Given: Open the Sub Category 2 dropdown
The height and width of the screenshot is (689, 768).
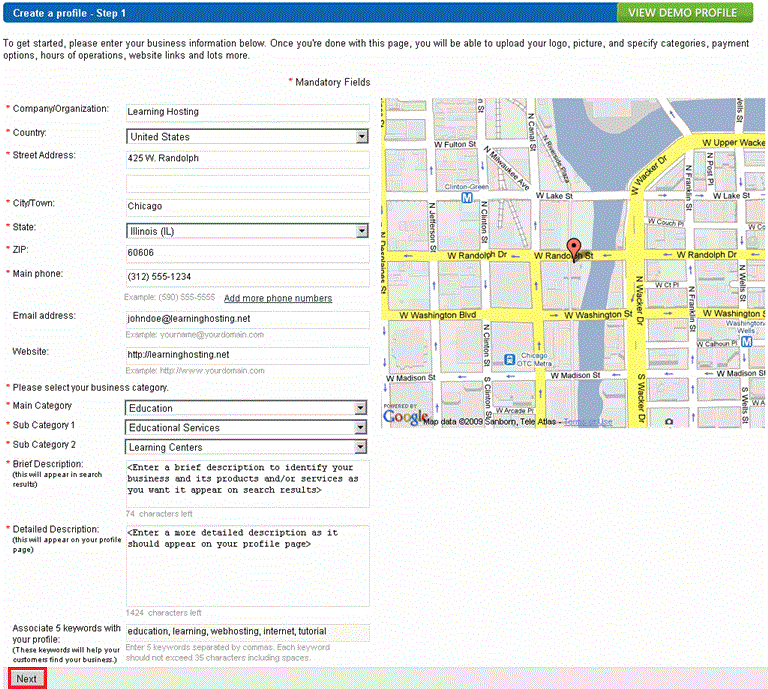Looking at the screenshot, I should pyautogui.click(x=247, y=447).
